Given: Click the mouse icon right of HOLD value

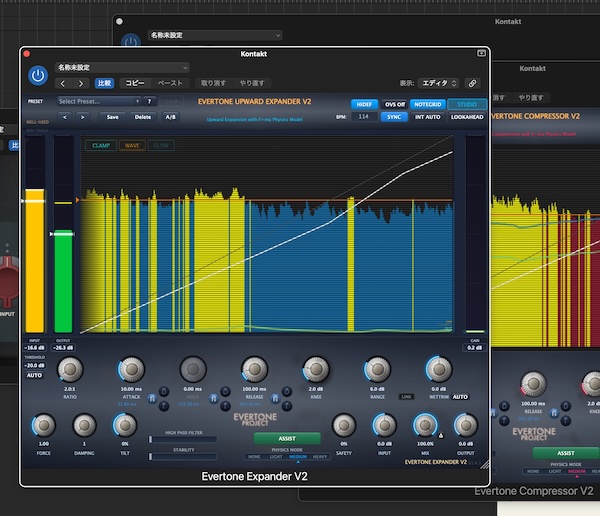Looking at the screenshot, I should point(225,391).
